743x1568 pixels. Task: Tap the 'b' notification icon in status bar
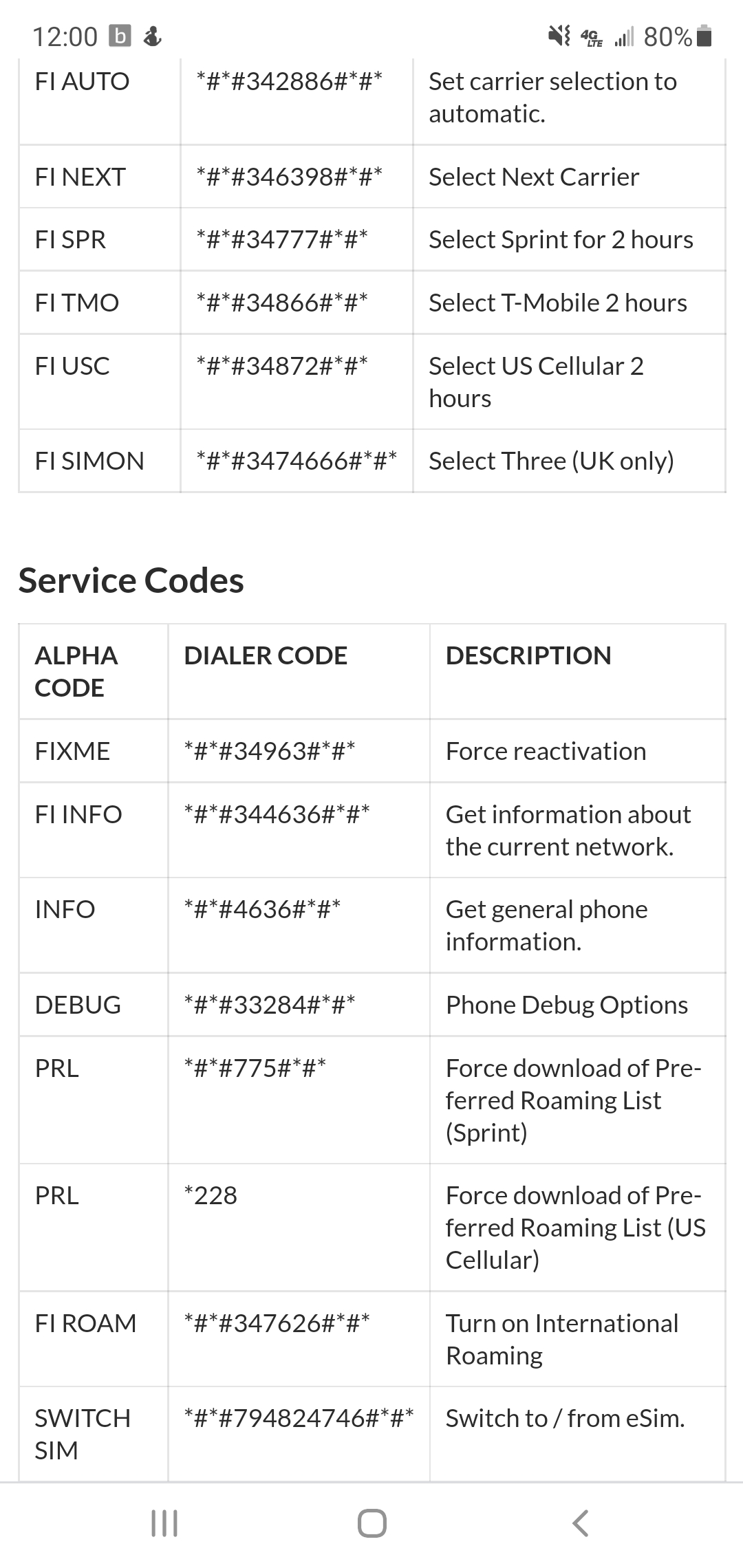tap(120, 36)
